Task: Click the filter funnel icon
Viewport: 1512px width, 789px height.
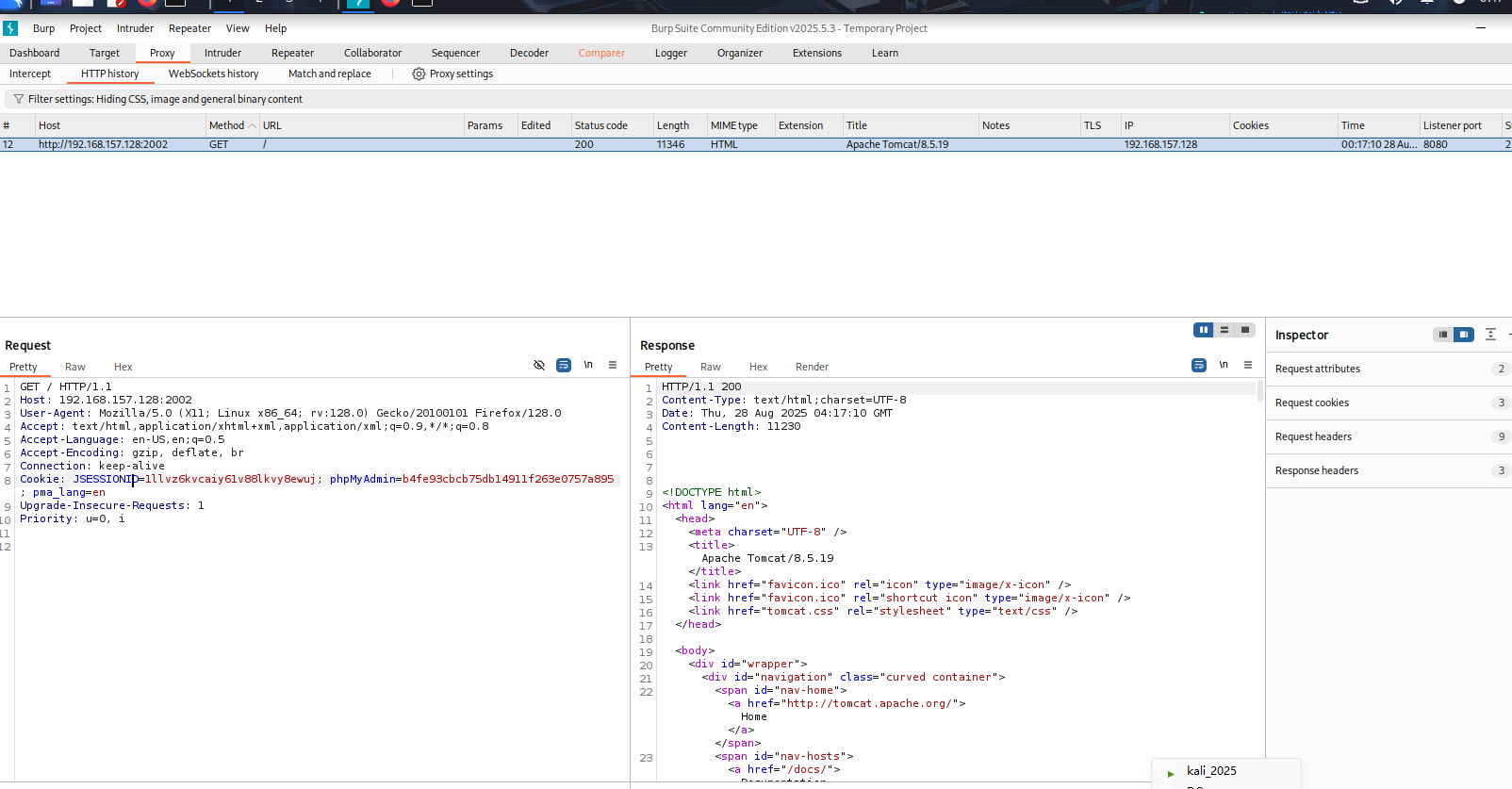Action: (x=18, y=99)
